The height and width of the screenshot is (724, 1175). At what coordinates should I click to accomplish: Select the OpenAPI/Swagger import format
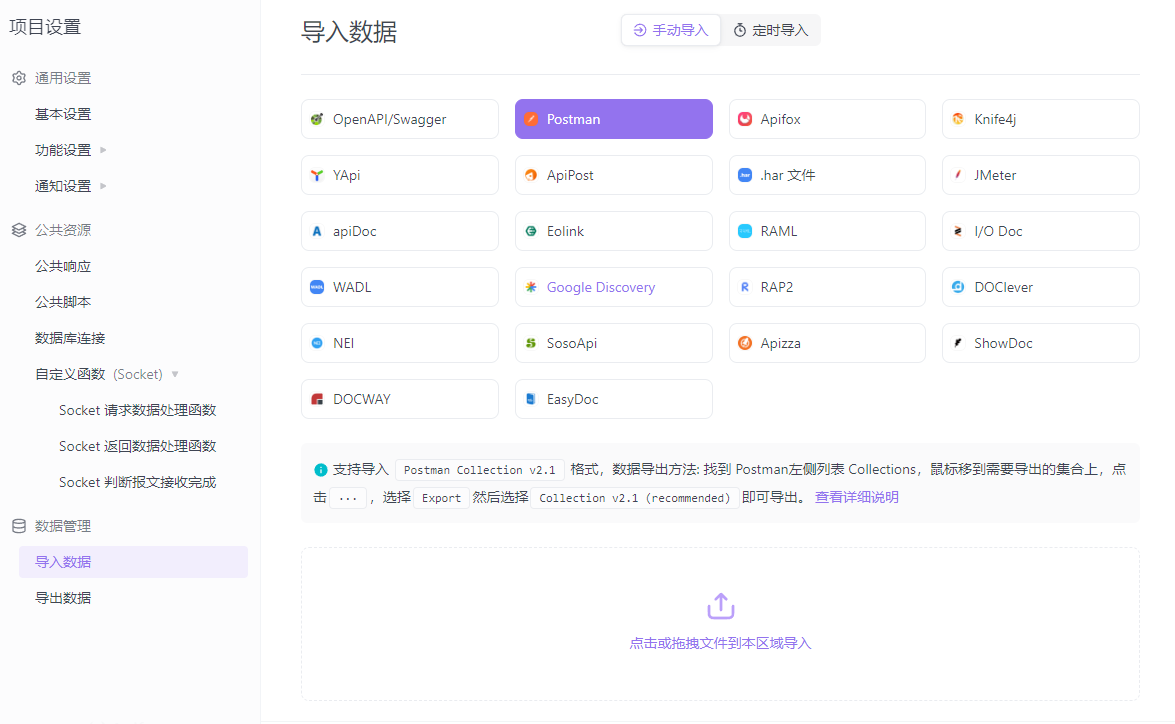click(399, 119)
